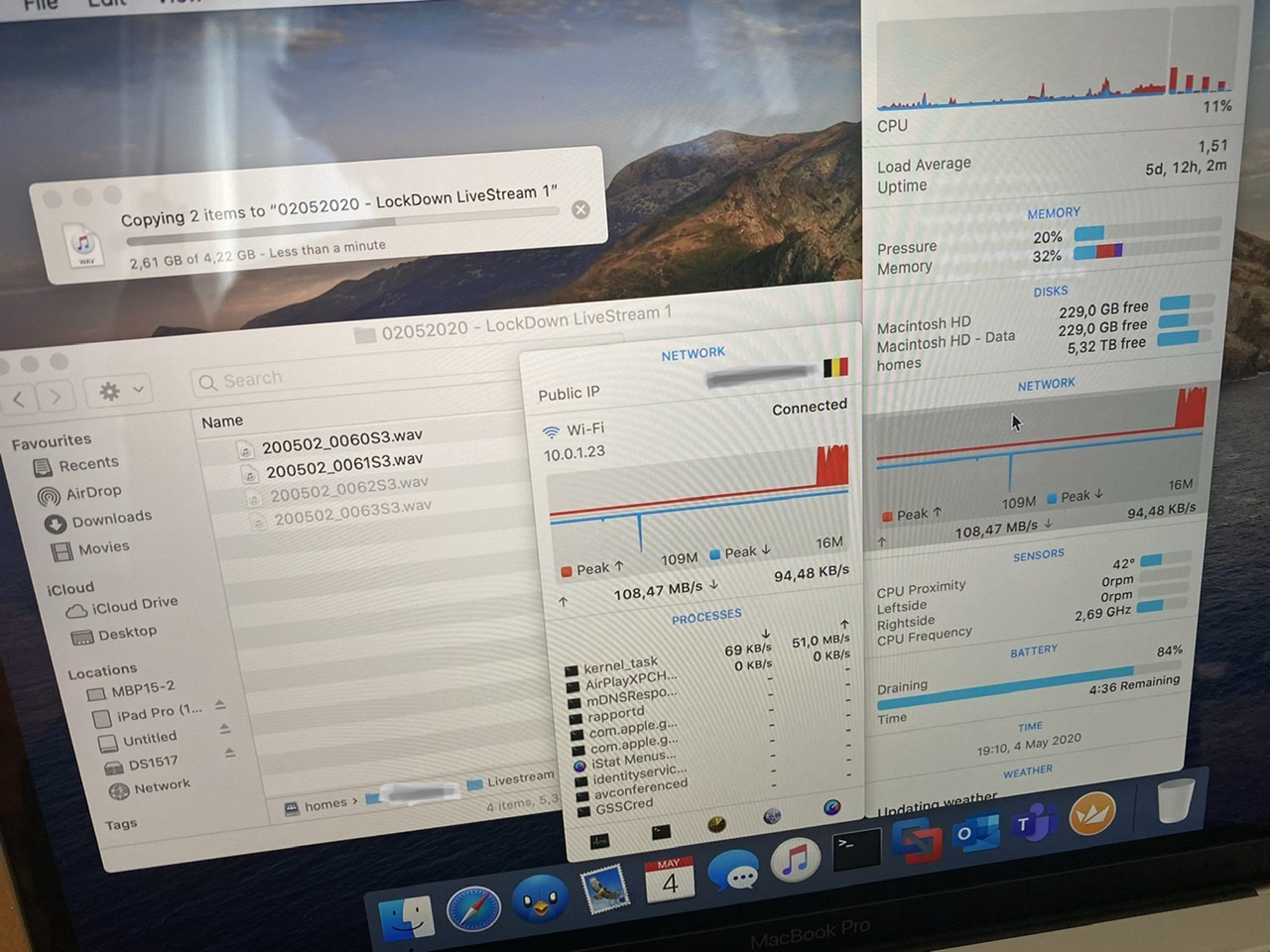Viewport: 1270px width, 952px height.
Task: Open Activity Monitor from the iStat network panel
Action: pos(599,840)
